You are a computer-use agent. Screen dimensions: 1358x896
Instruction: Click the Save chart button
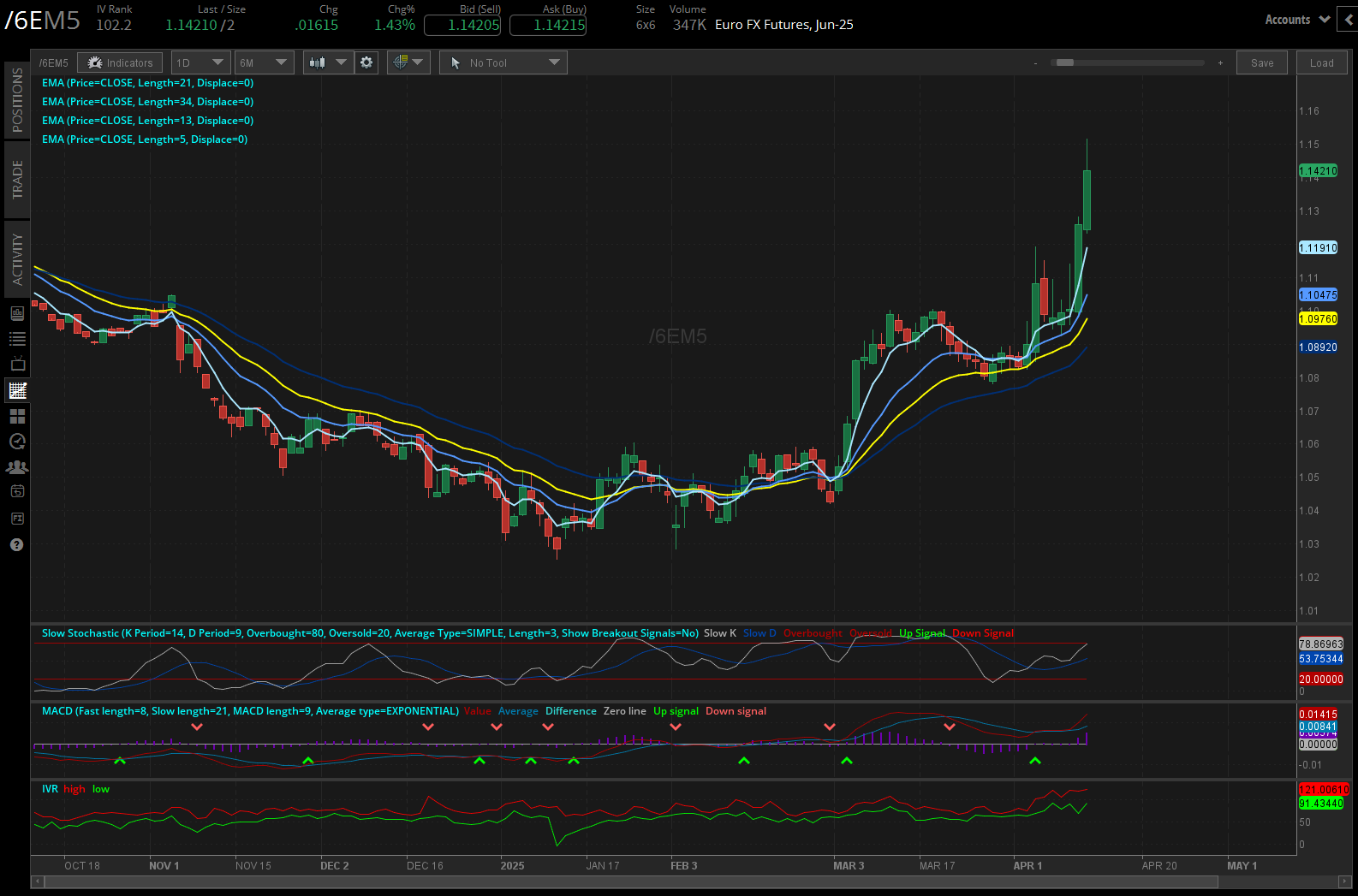tap(1262, 62)
